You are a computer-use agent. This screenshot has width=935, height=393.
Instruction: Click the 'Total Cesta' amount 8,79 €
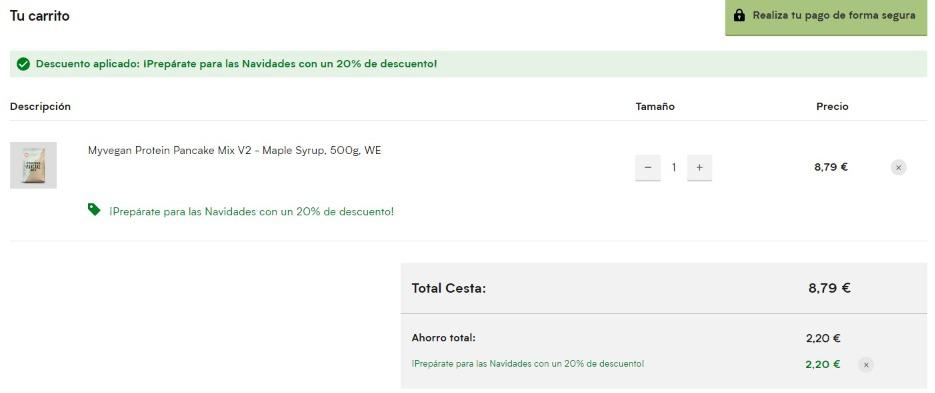click(829, 288)
